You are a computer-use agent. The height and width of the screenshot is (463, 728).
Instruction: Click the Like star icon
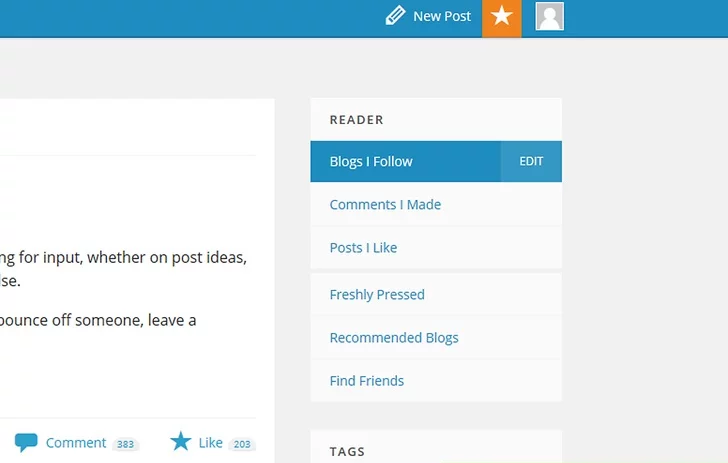(180, 441)
